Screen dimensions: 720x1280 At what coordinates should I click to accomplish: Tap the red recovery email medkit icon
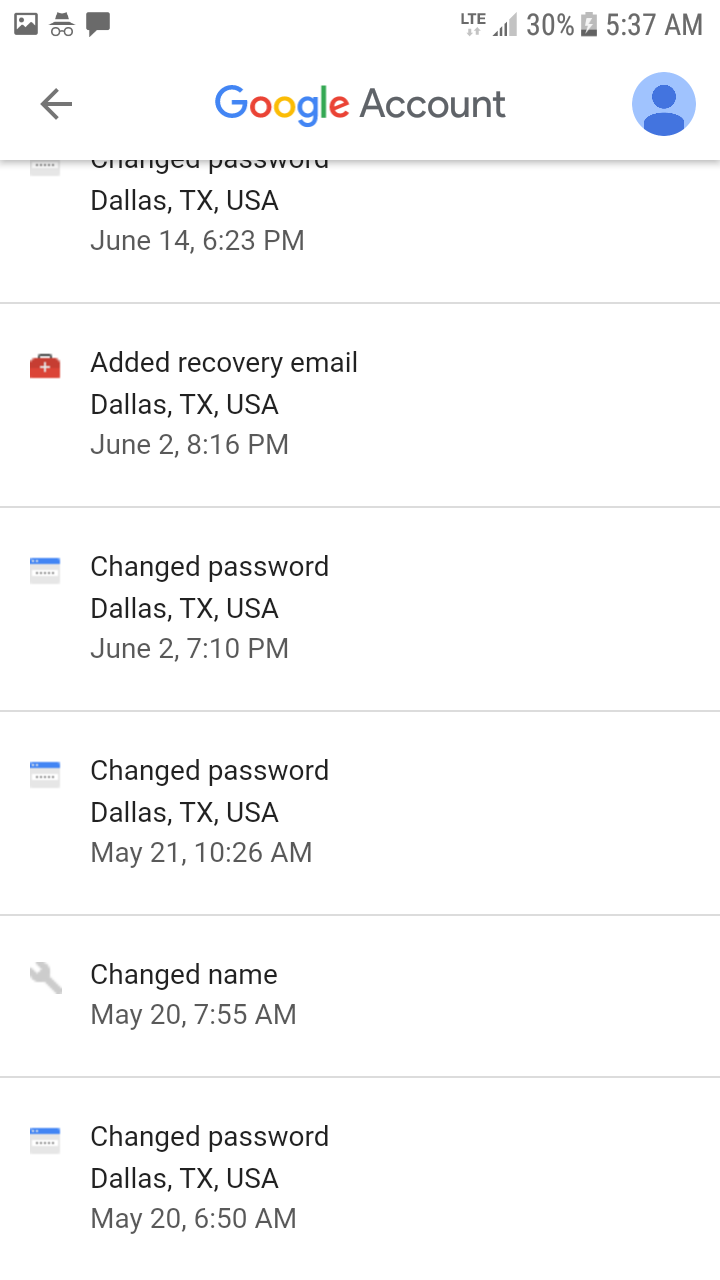[x=45, y=366]
